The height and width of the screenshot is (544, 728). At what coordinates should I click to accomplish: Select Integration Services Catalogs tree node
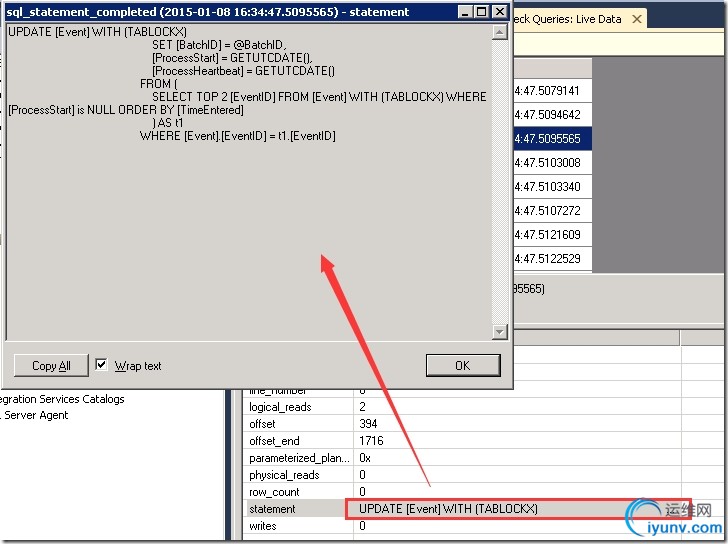tap(62, 399)
